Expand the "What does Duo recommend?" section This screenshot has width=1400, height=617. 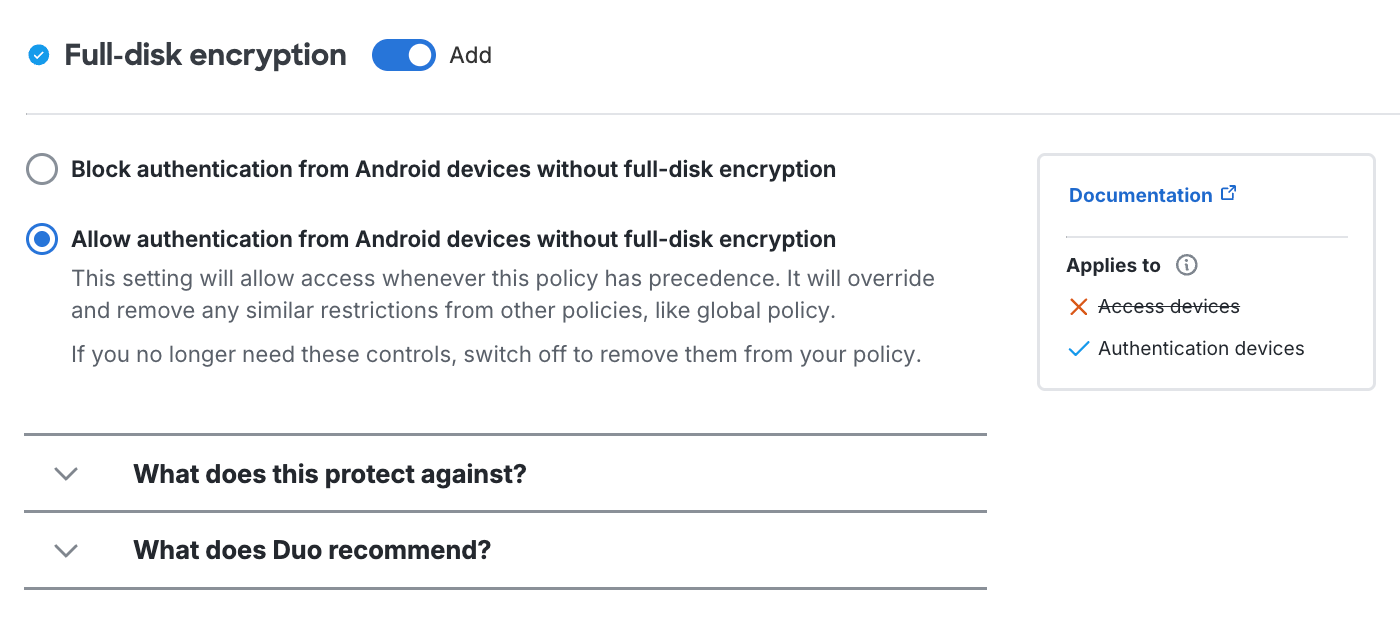point(311,550)
